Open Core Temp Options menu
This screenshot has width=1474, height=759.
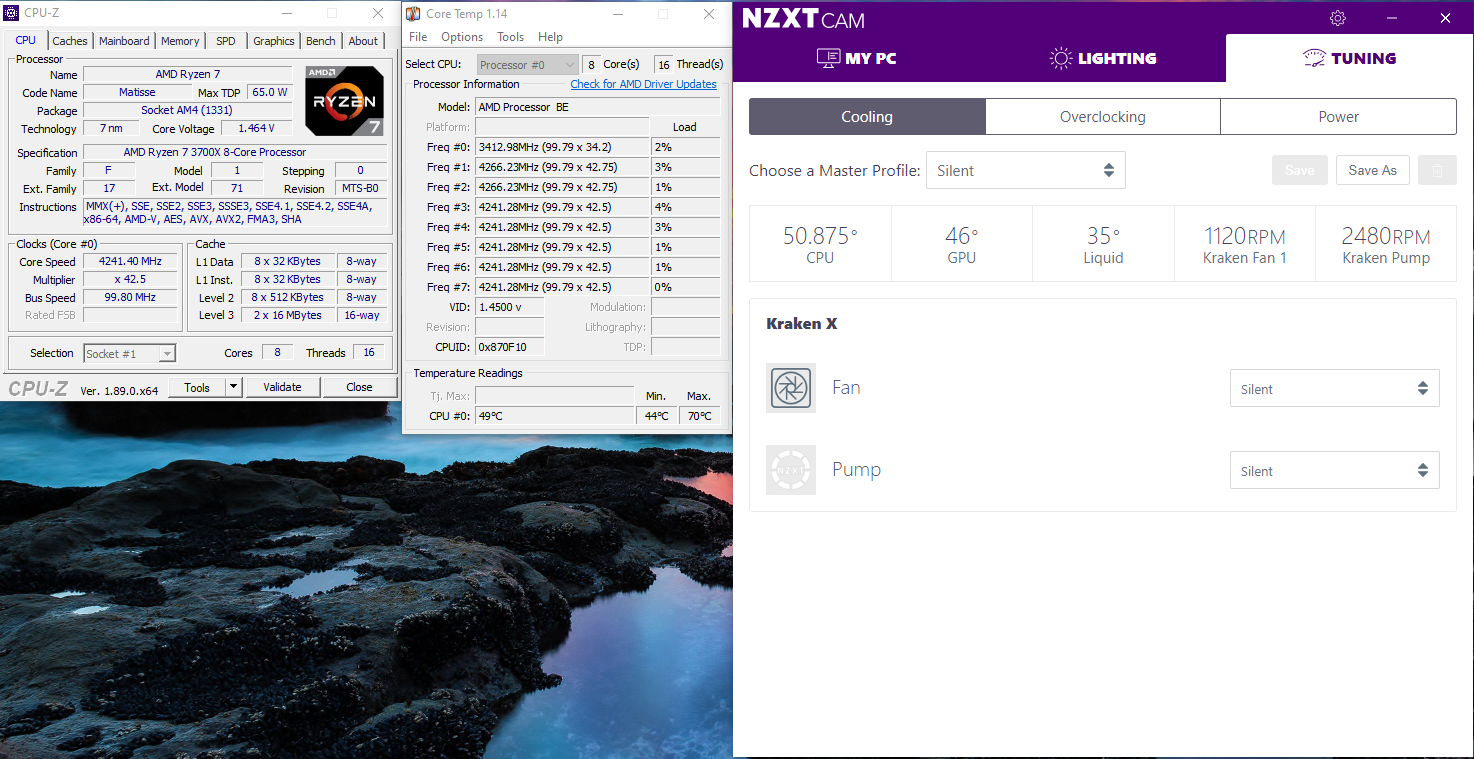click(462, 37)
